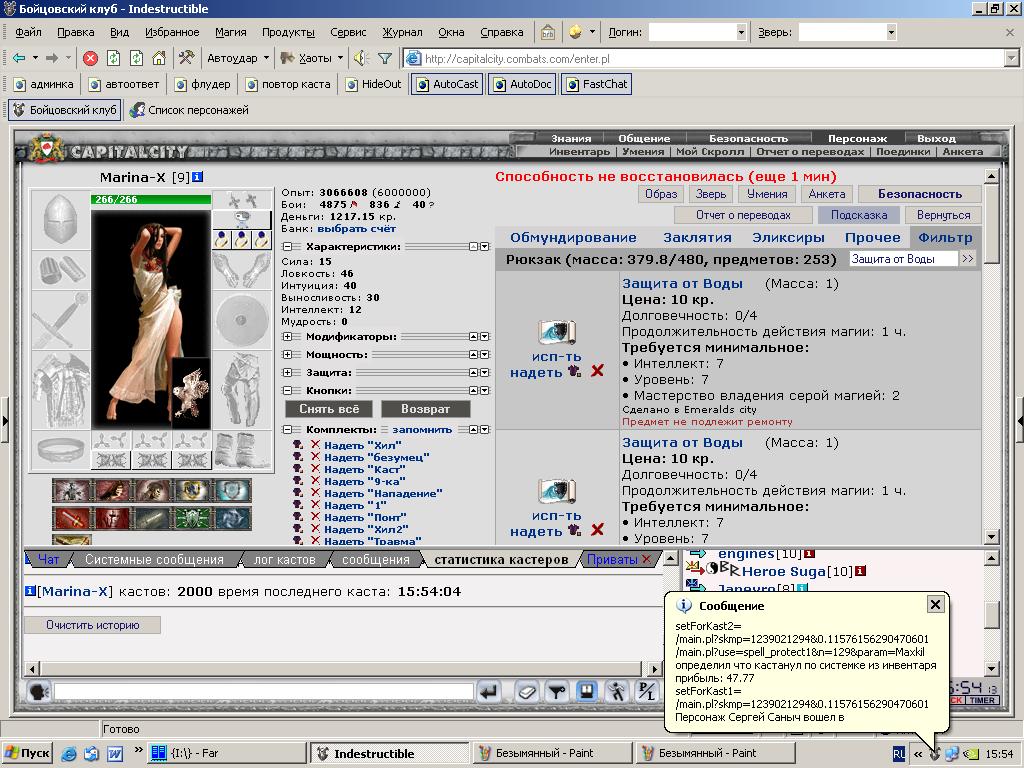Toggle the админка plugin button
Screen dimensions: 1024x768
[44, 84]
